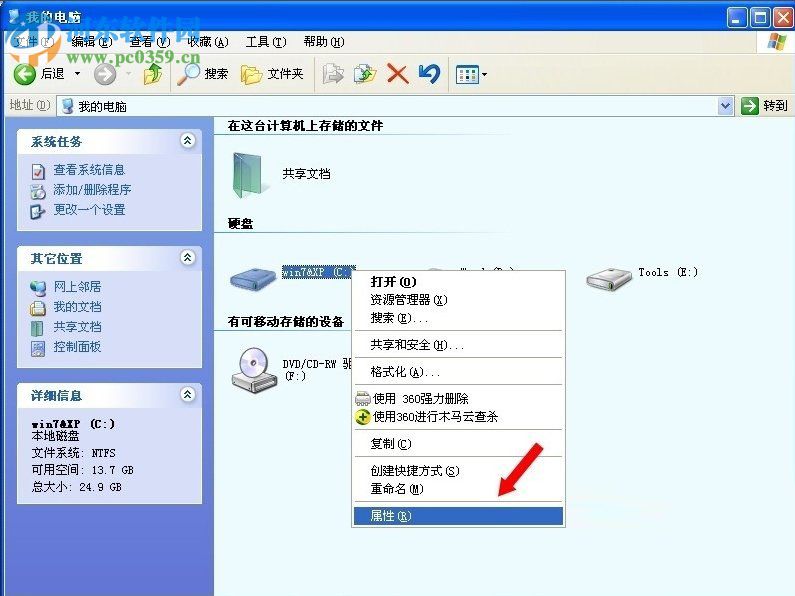Choose 使用360进行木马云查杀 menu entry

[458, 417]
